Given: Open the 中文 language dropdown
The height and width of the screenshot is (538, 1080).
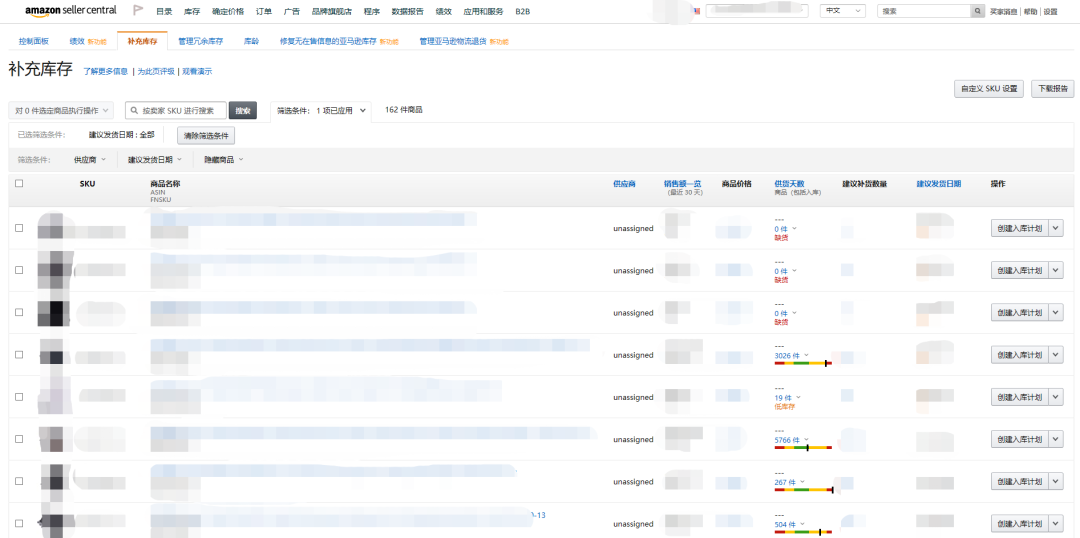Looking at the screenshot, I should click(x=843, y=11).
